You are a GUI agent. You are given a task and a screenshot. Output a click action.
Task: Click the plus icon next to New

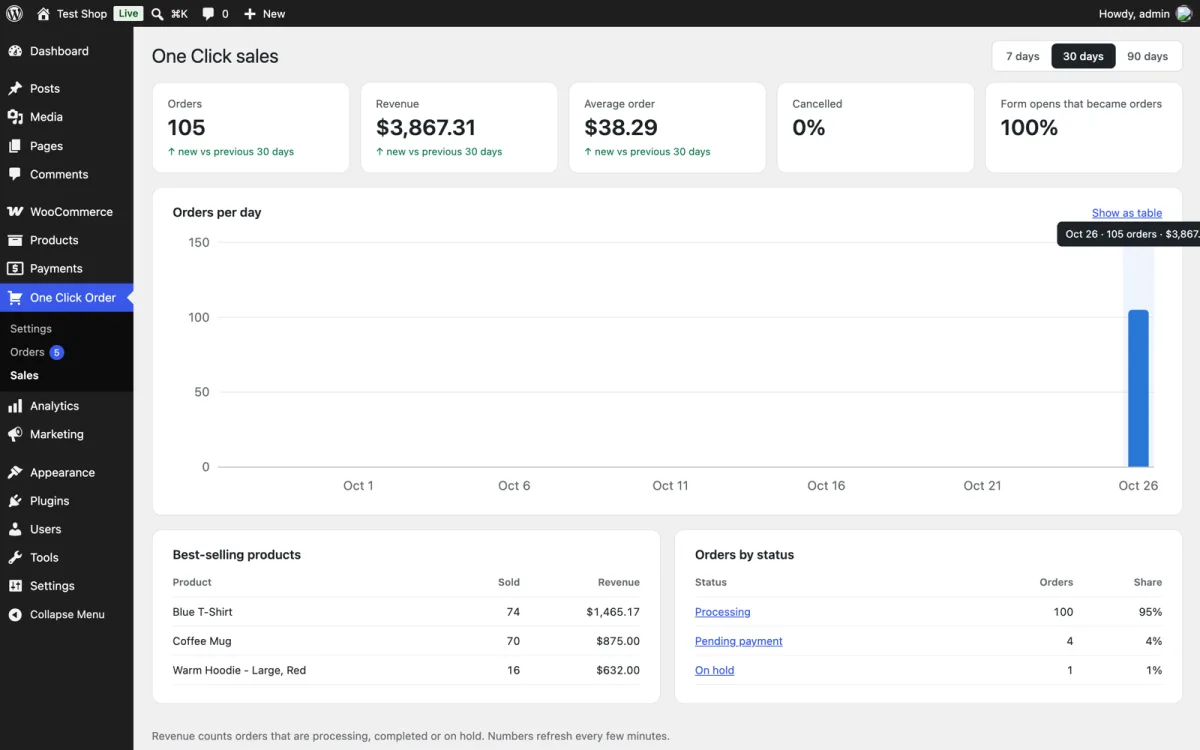[x=250, y=14]
